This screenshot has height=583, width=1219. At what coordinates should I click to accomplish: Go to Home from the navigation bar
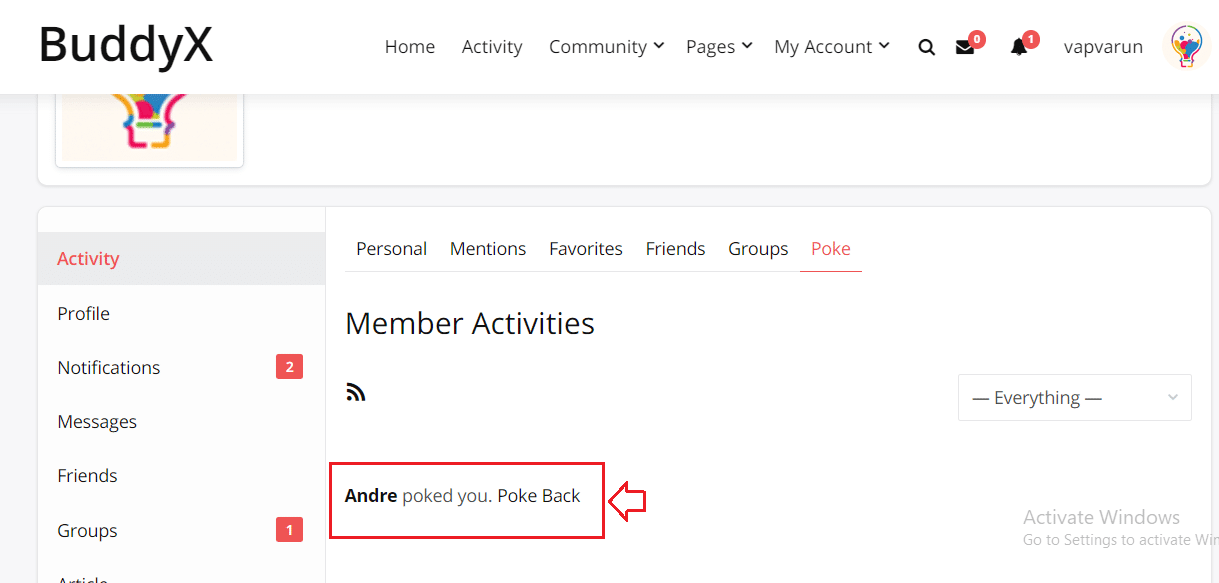tap(410, 46)
